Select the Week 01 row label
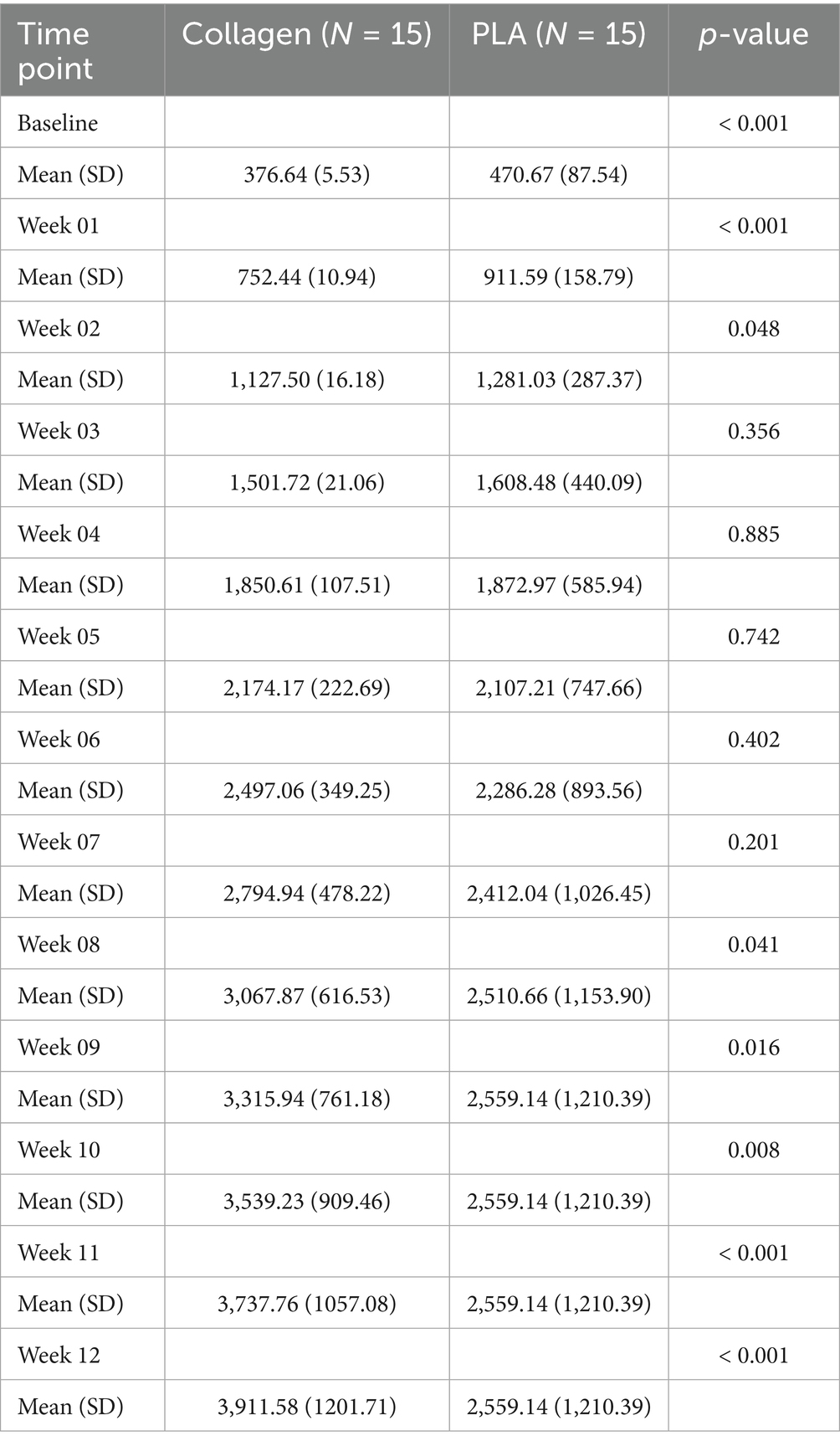 click(59, 226)
